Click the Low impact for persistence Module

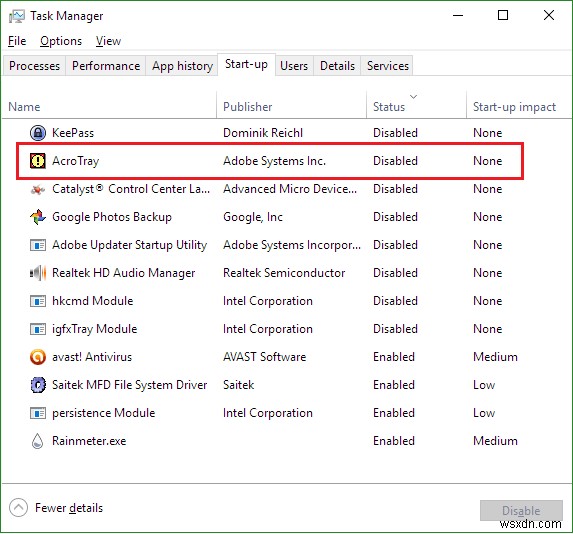point(484,413)
